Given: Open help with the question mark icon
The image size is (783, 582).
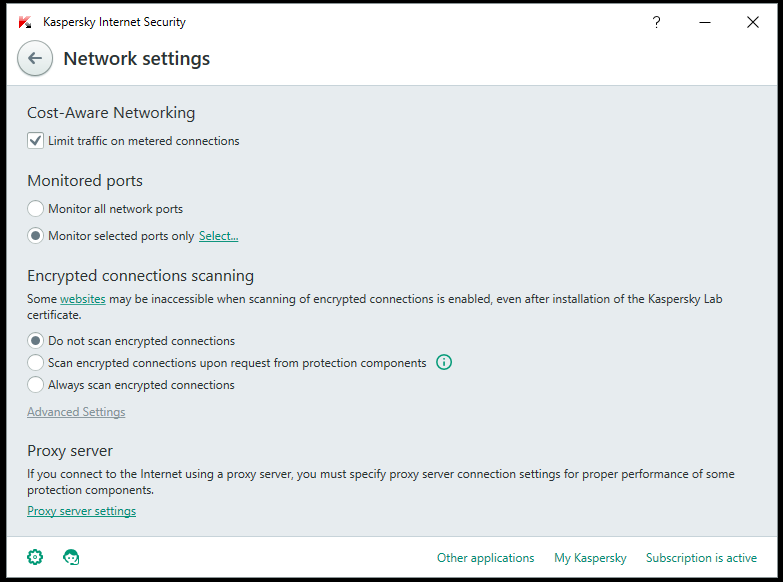Looking at the screenshot, I should tap(656, 22).
